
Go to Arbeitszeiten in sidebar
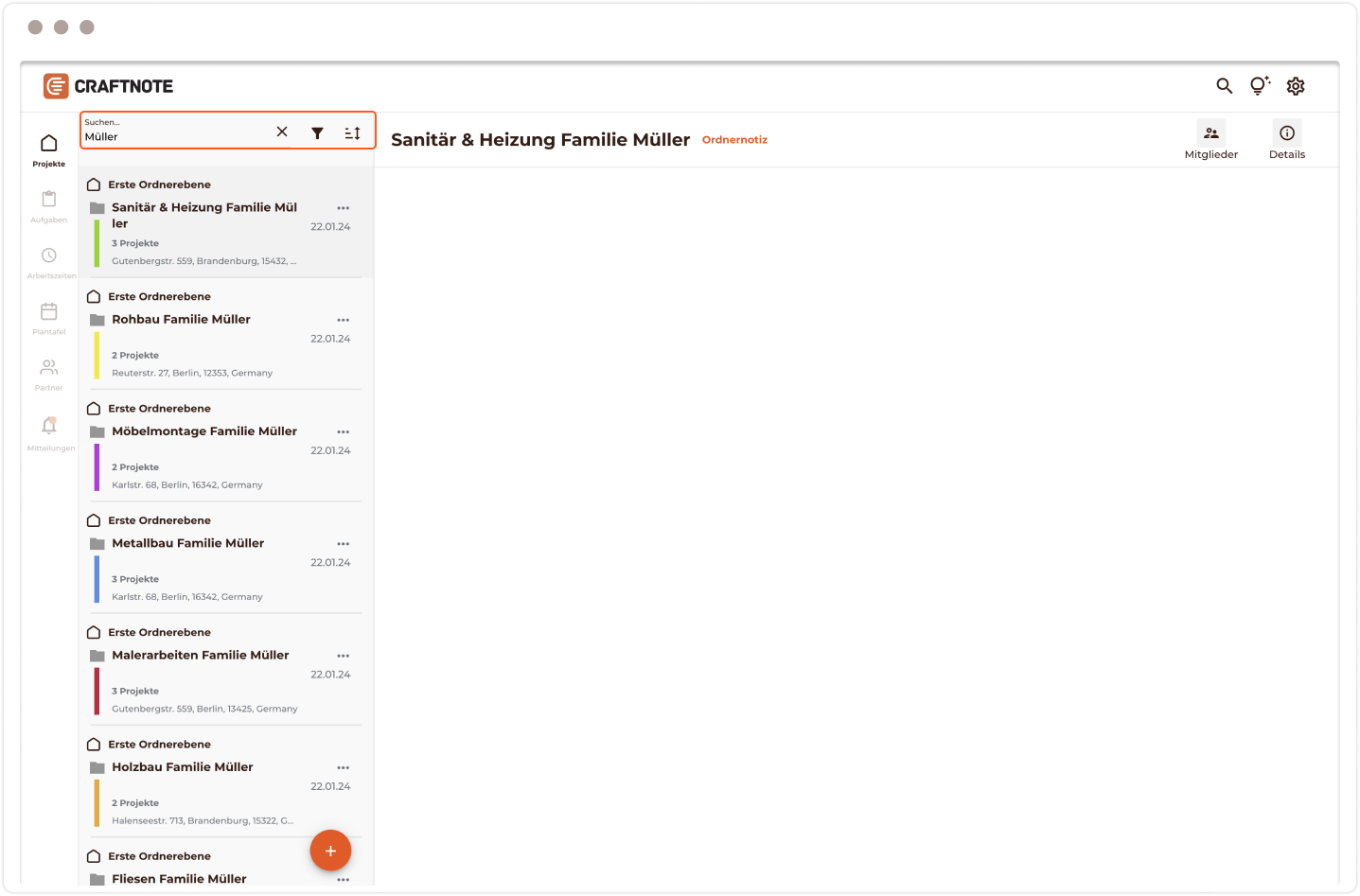(x=49, y=261)
